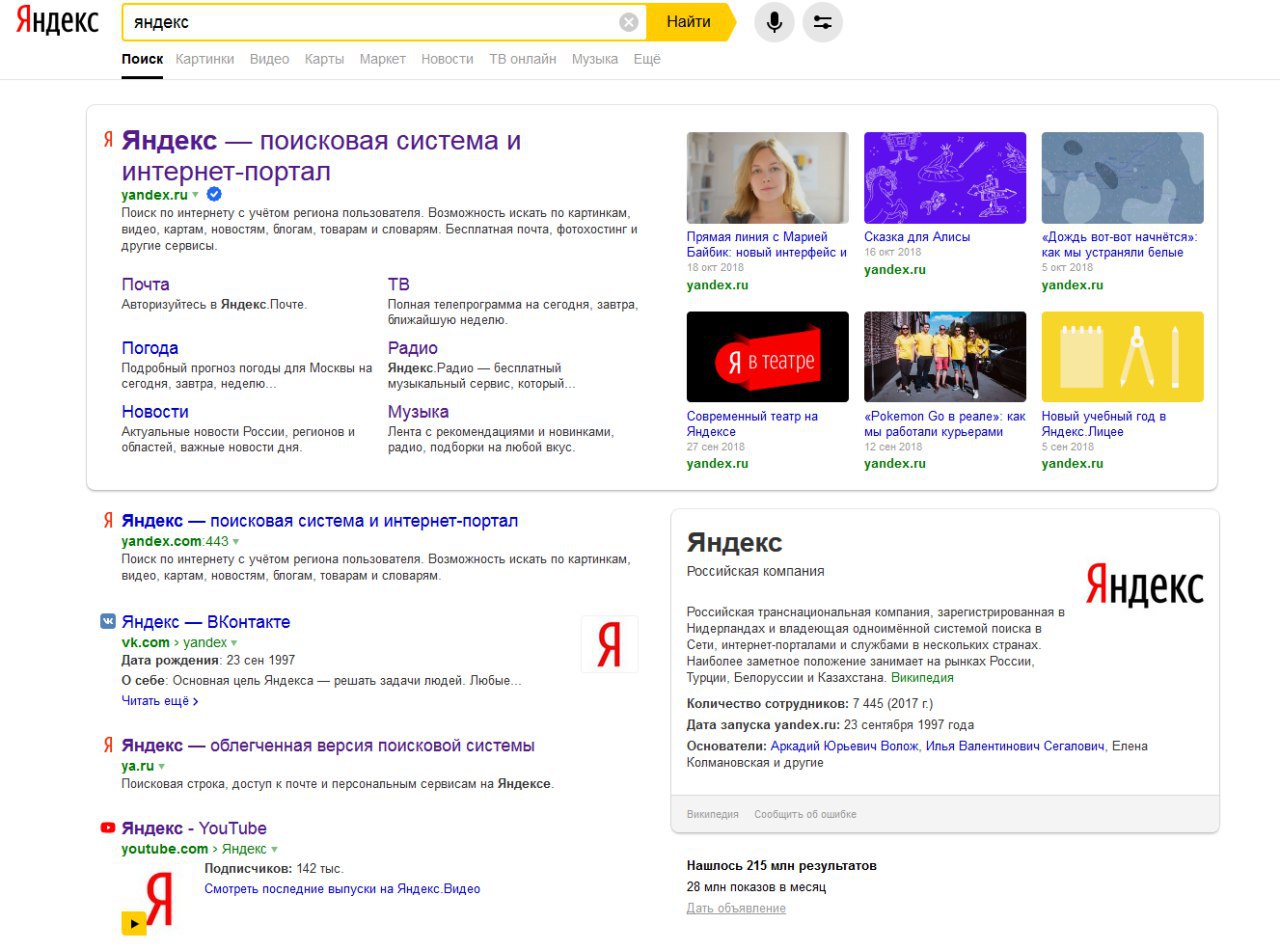The height and width of the screenshot is (950, 1280).
Task: Select the Поиск tab
Action: [x=142, y=59]
